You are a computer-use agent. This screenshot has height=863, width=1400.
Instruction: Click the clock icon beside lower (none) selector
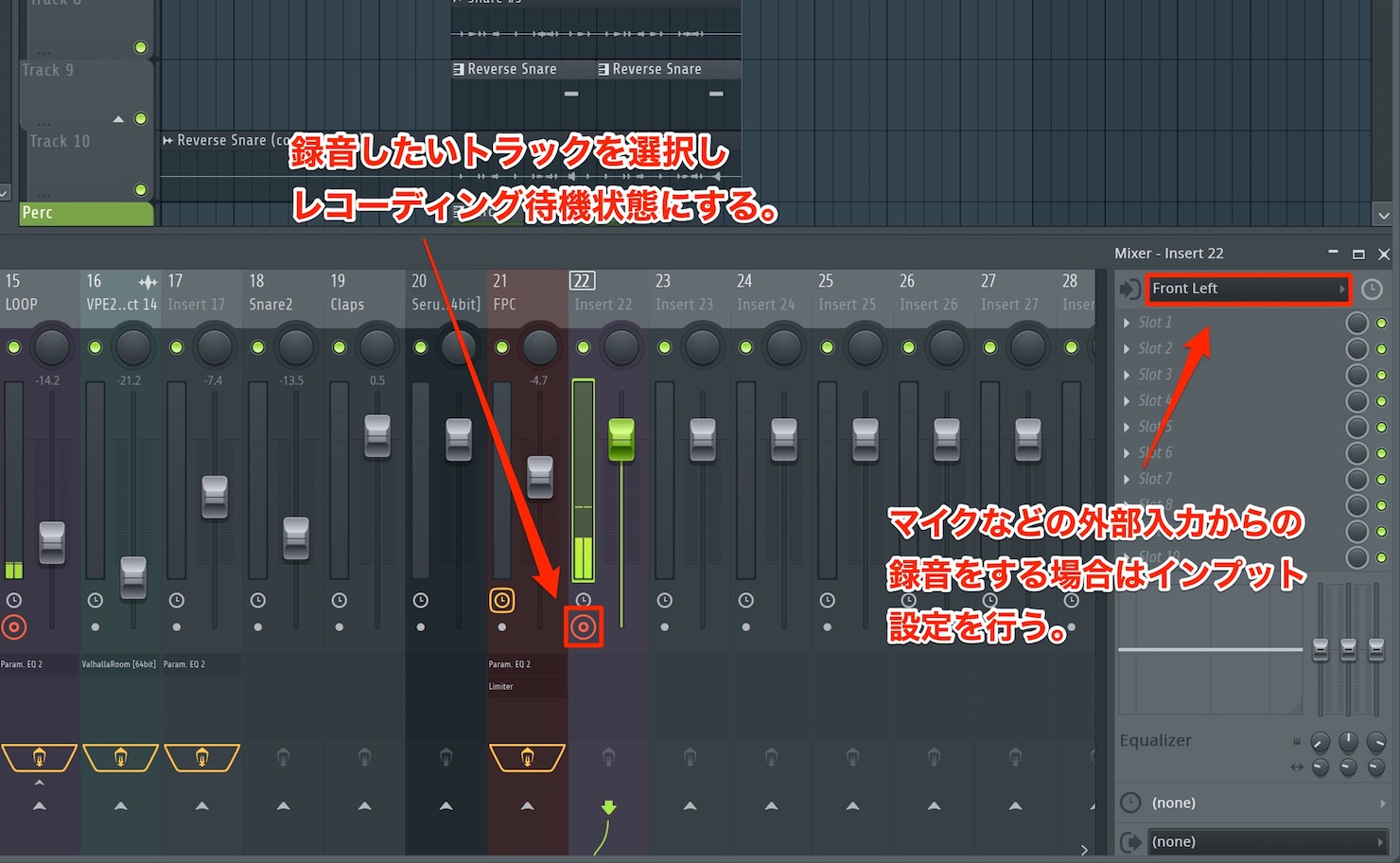point(1130,802)
